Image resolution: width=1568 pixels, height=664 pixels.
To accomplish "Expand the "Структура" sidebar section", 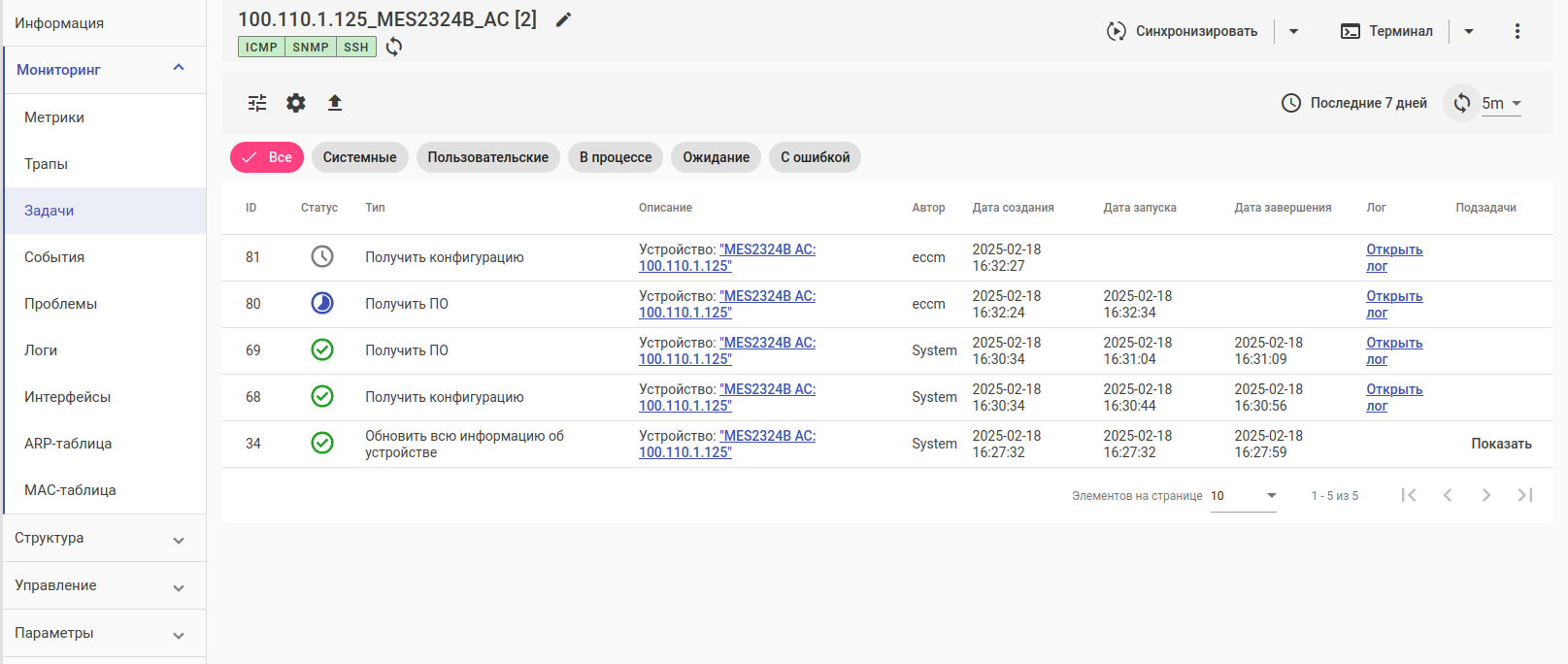I will [x=104, y=538].
